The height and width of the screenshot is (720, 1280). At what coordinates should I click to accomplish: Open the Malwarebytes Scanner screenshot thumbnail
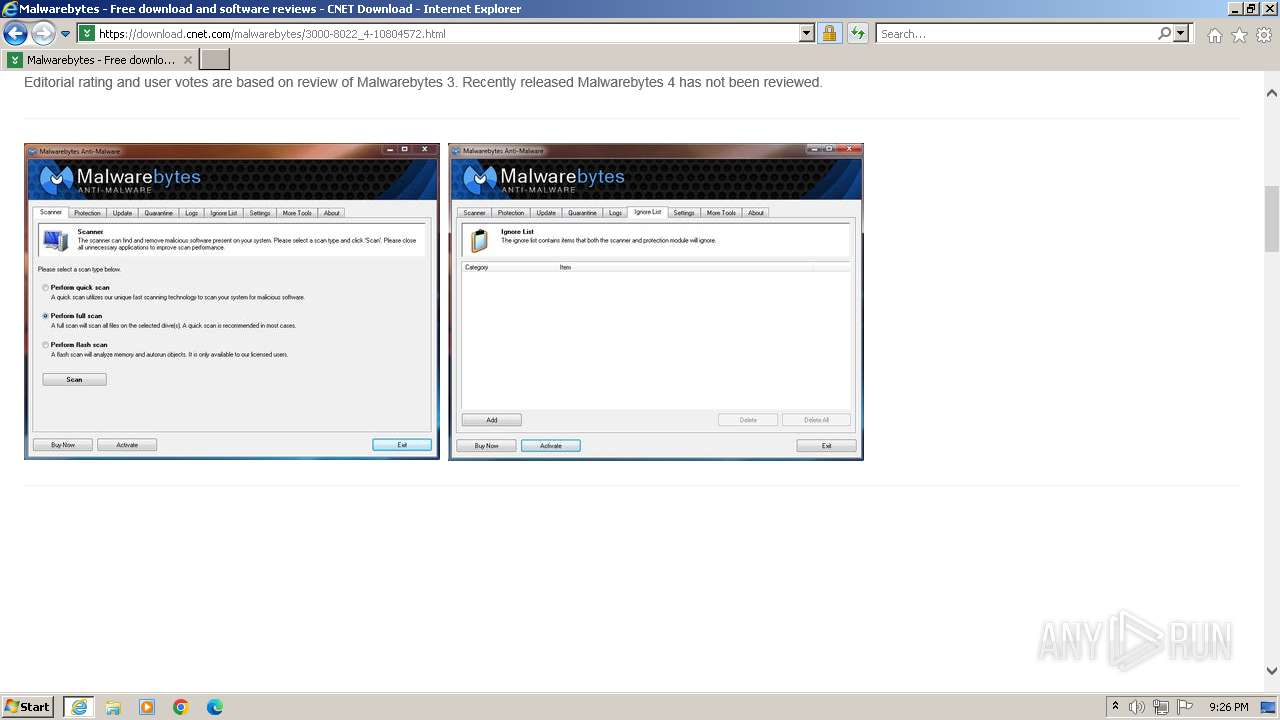pyautogui.click(x=232, y=301)
